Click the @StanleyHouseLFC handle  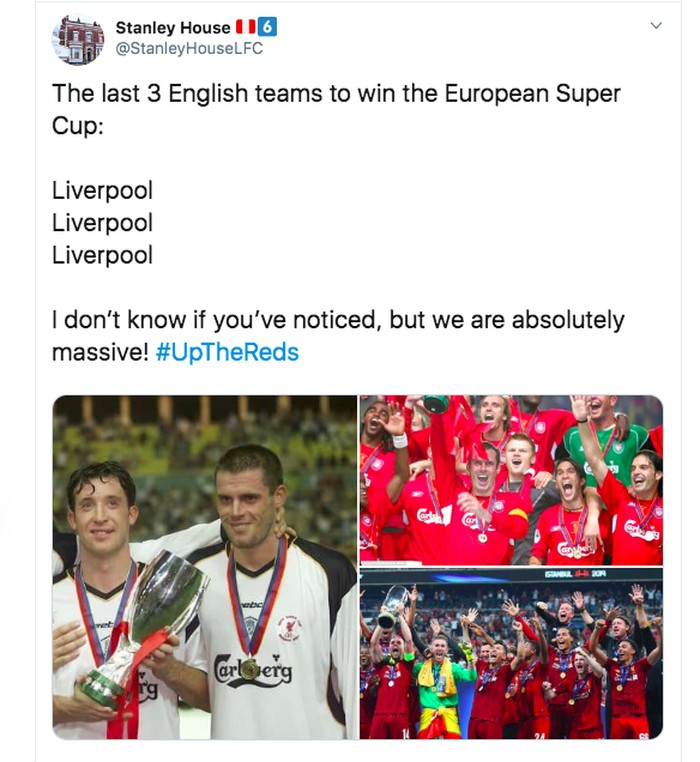click(x=190, y=48)
